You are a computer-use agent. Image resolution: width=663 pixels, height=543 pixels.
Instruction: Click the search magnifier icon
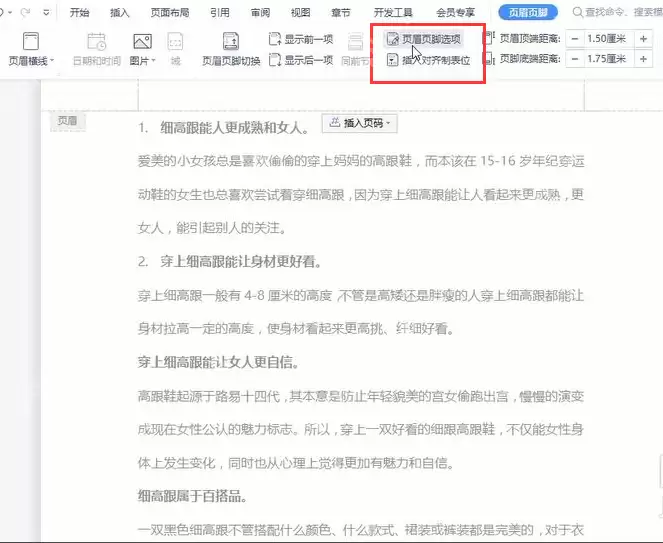[x=578, y=12]
